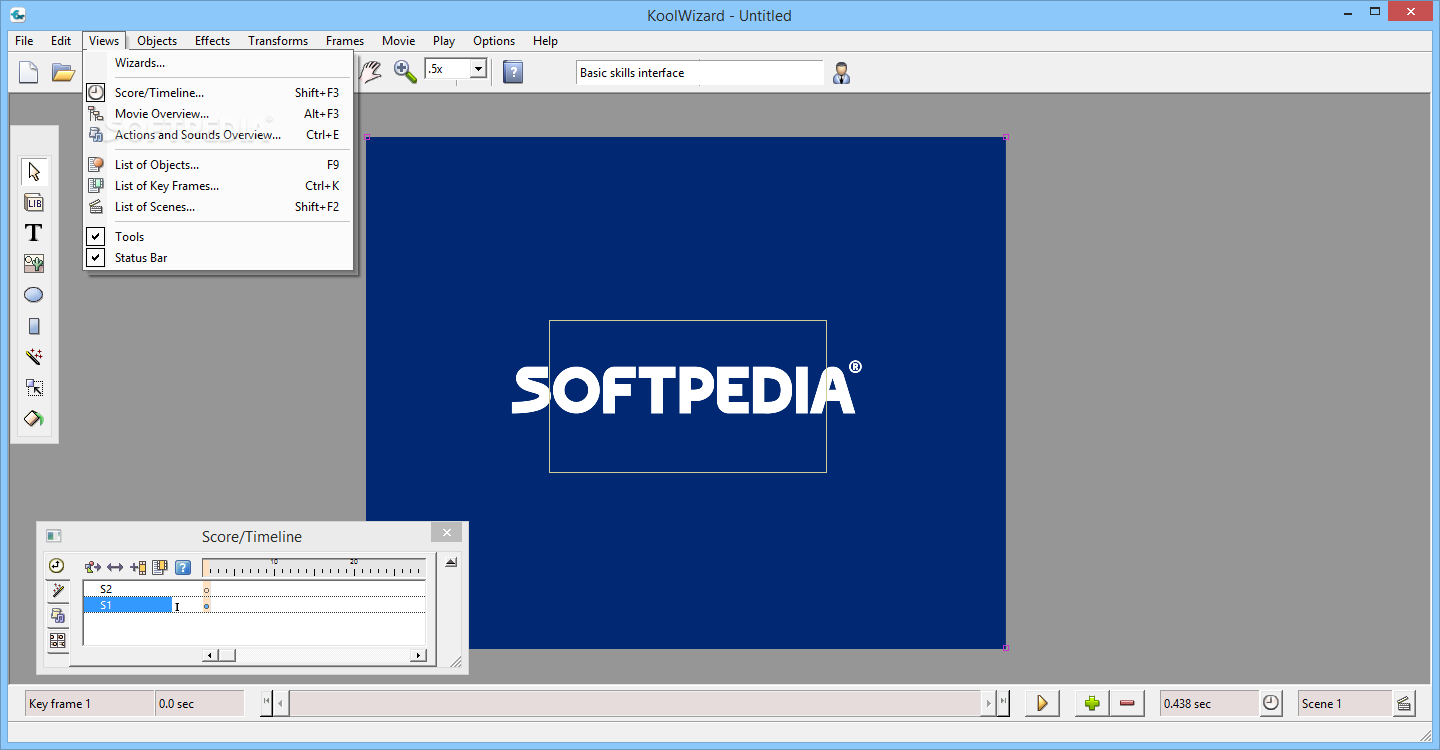
Task: Select the S1 row in timeline
Action: [x=254, y=605]
